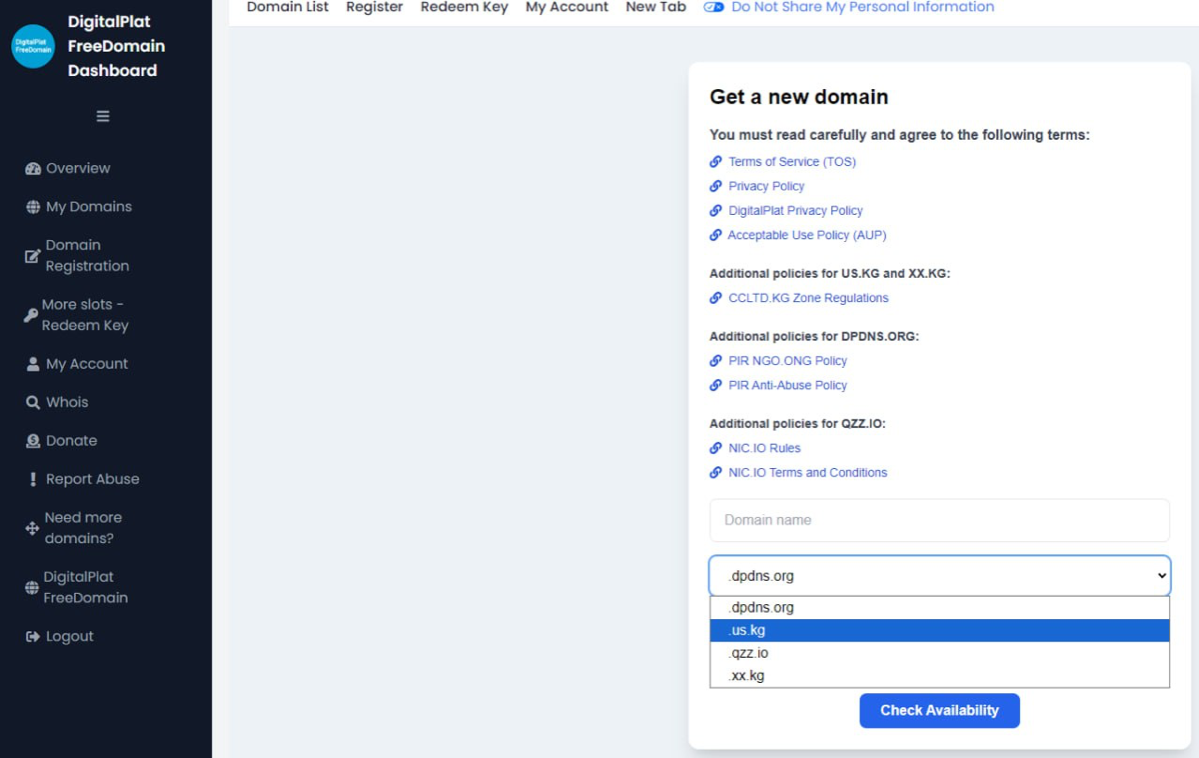The width and height of the screenshot is (1199, 758).
Task: Click the Need more domains arrows icon
Action: (x=32, y=528)
